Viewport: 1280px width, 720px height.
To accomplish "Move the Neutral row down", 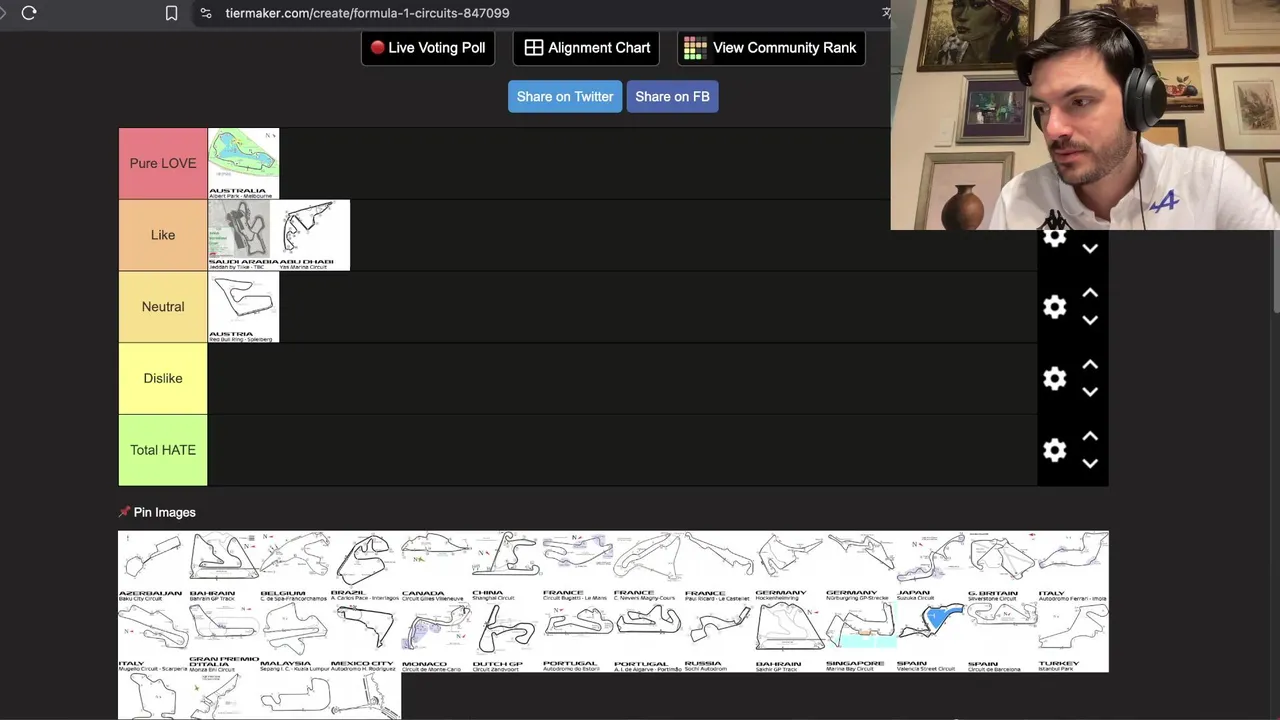I will click(x=1090, y=320).
